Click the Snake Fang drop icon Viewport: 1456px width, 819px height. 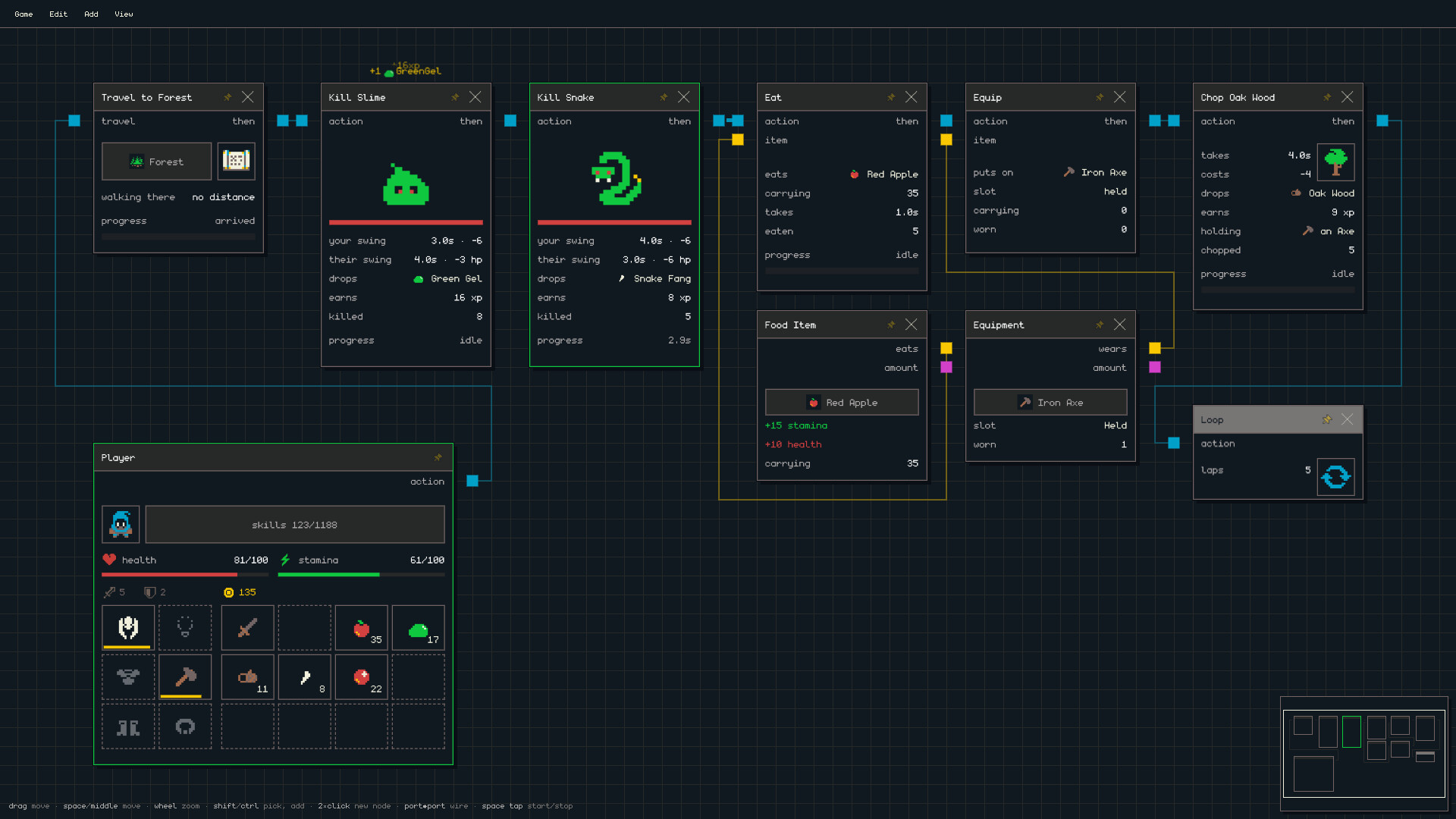coord(622,278)
